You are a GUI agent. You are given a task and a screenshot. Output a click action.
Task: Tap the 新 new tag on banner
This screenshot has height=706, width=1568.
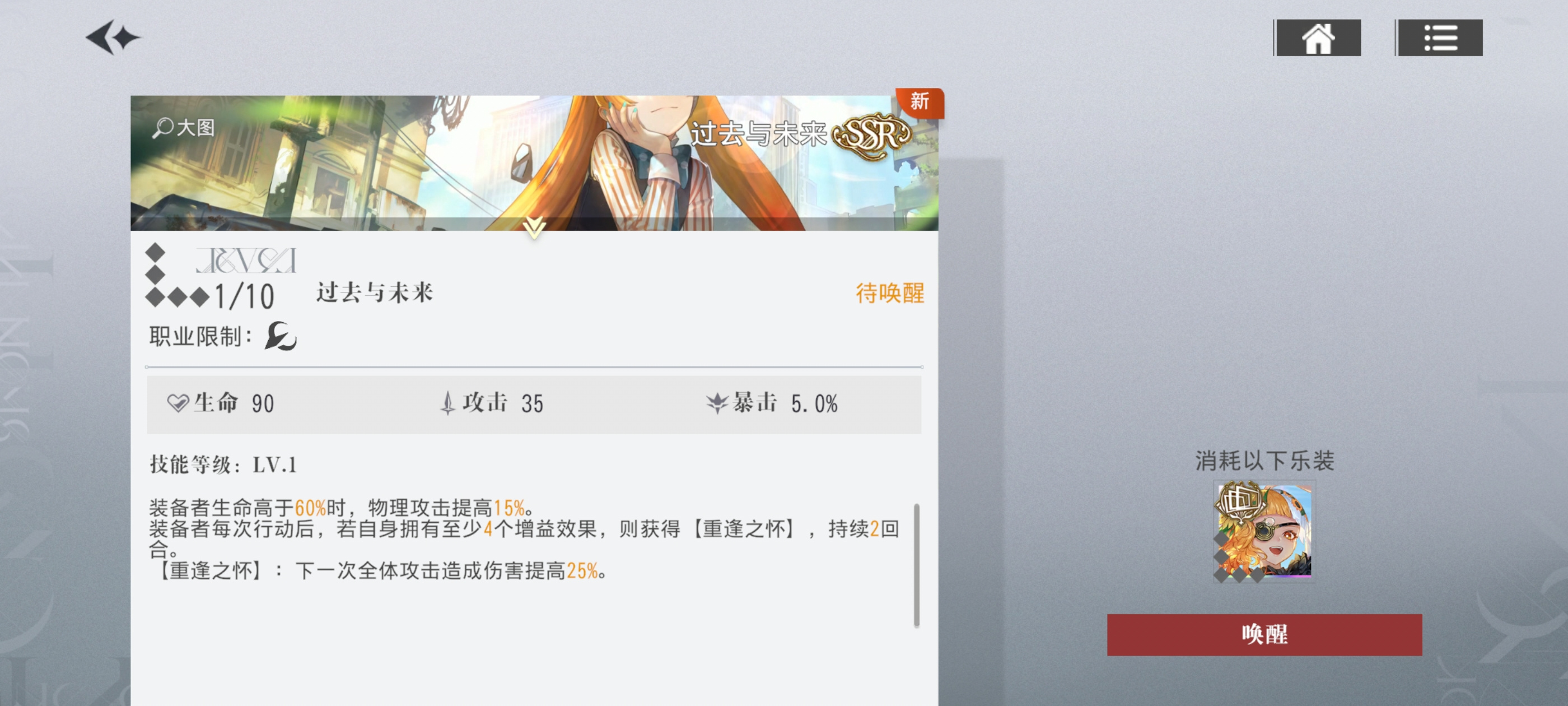919,102
